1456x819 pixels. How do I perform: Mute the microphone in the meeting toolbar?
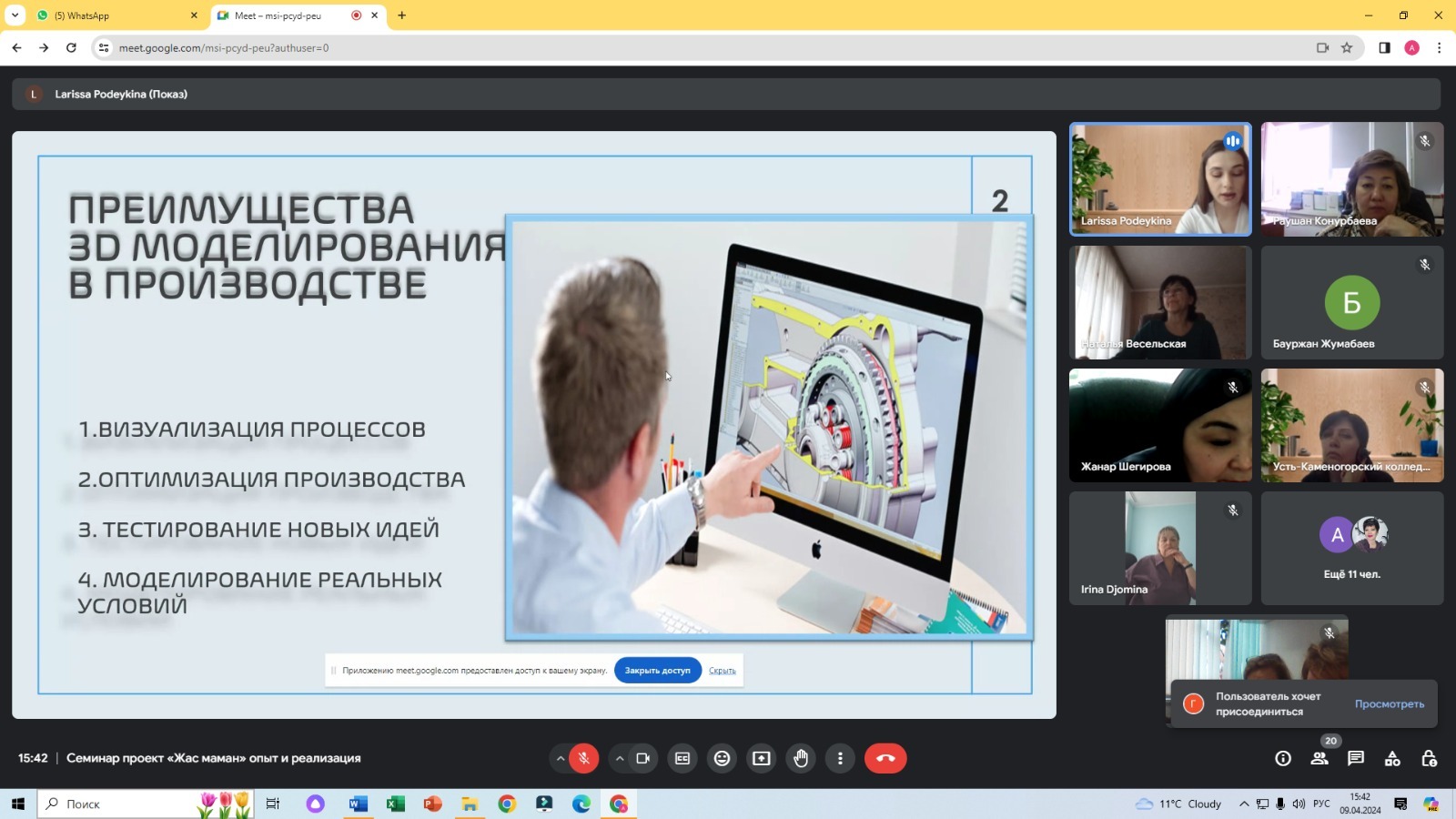coord(582,757)
